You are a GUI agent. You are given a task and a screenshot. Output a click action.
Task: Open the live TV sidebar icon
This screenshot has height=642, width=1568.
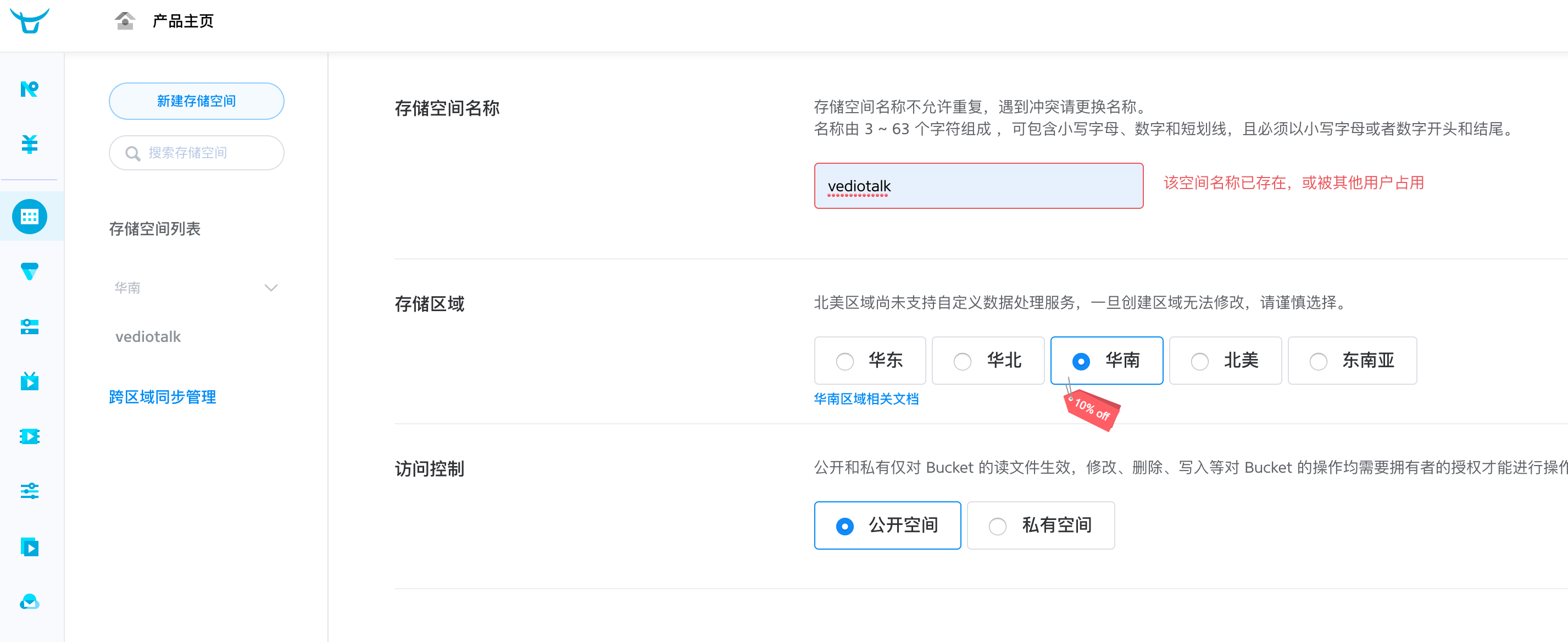coord(29,381)
